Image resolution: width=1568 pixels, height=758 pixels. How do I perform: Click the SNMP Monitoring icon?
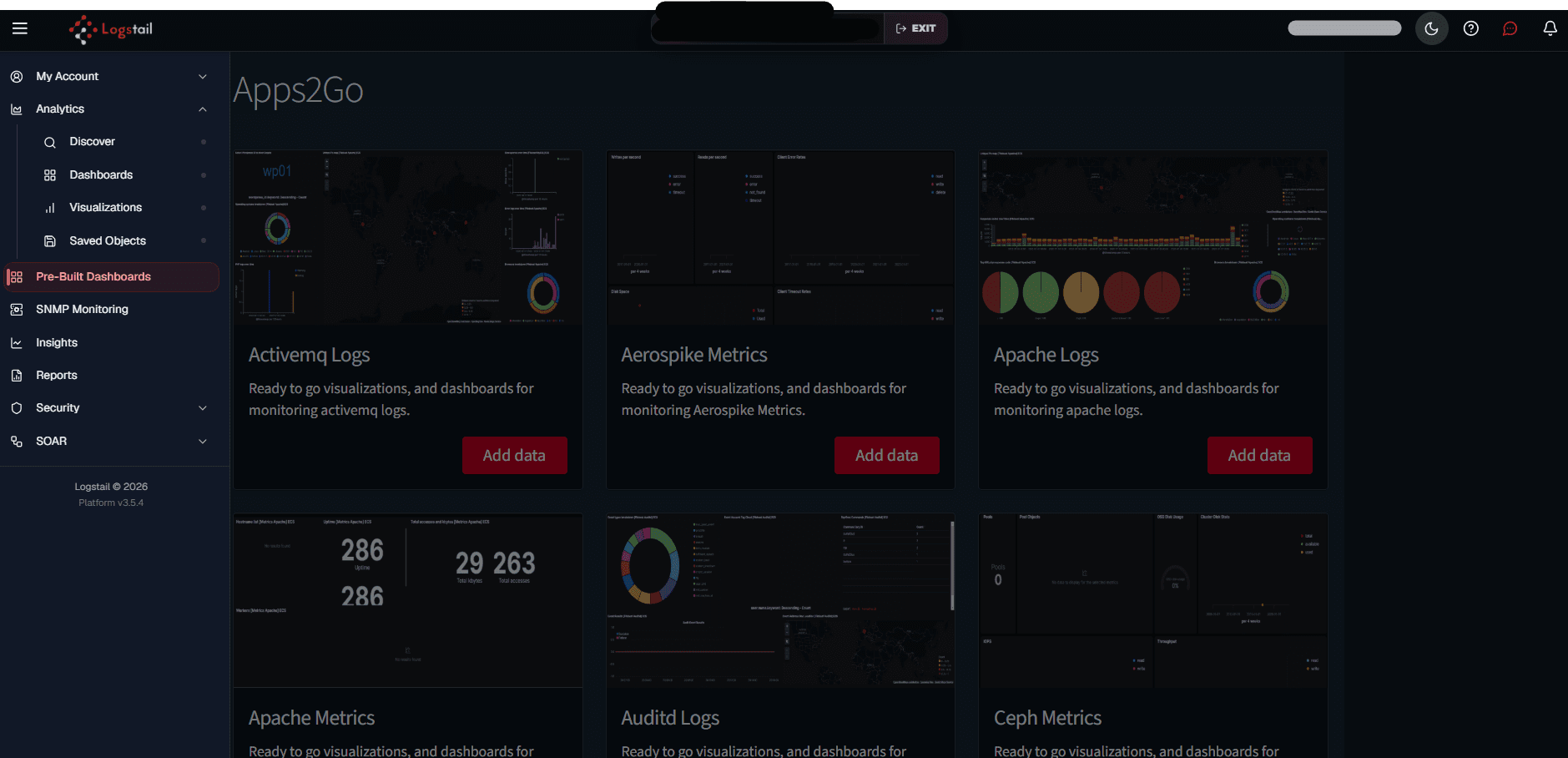tap(17, 310)
